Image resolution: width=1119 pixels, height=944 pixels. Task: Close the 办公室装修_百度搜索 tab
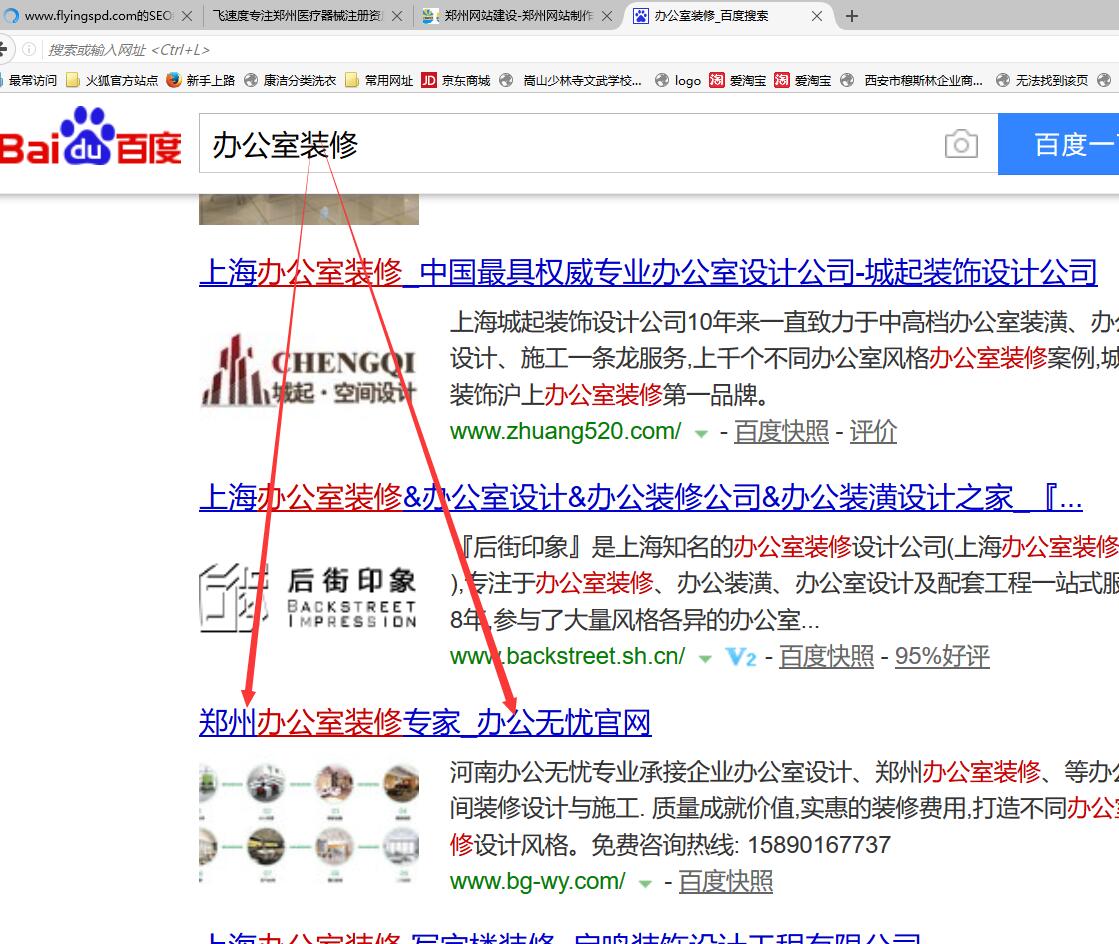pos(817,16)
